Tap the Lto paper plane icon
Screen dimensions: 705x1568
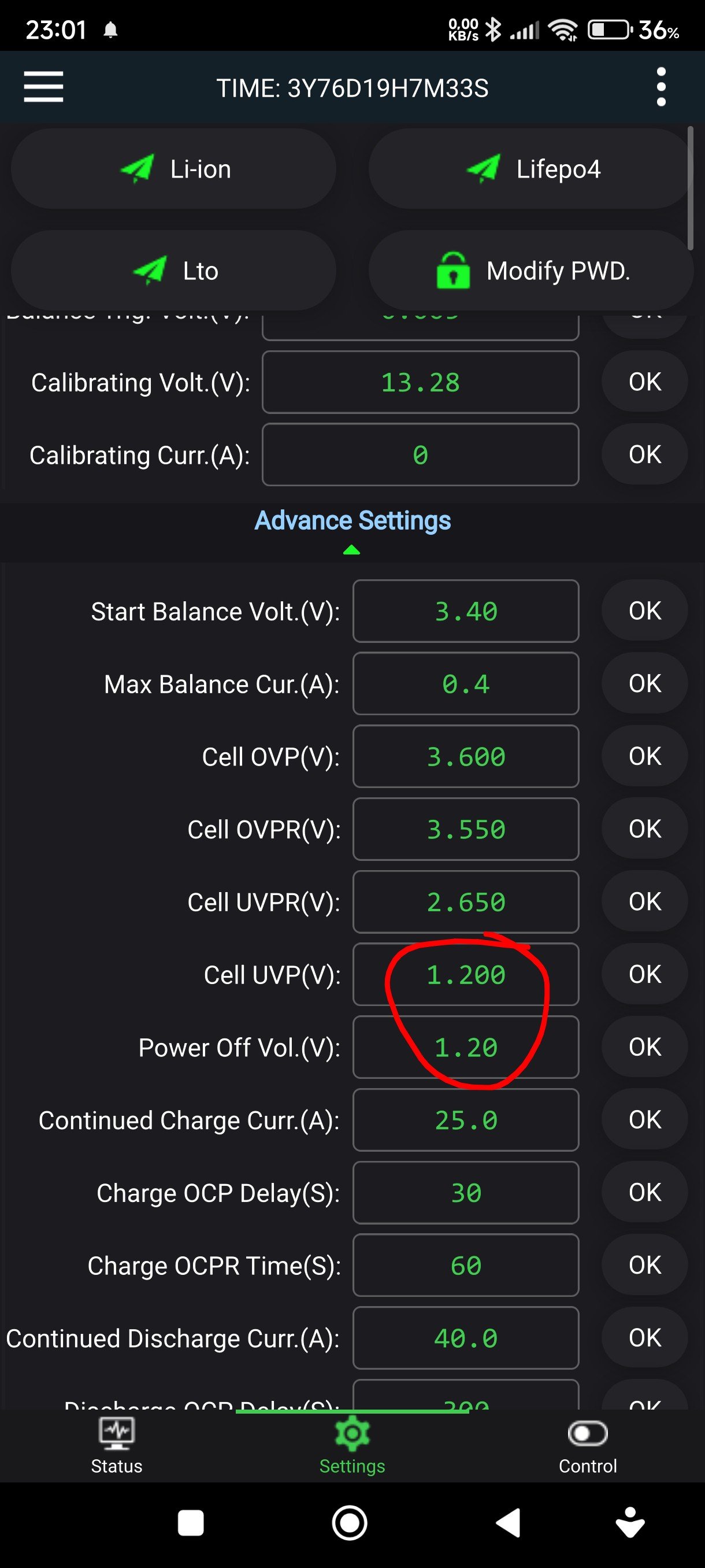(x=150, y=270)
